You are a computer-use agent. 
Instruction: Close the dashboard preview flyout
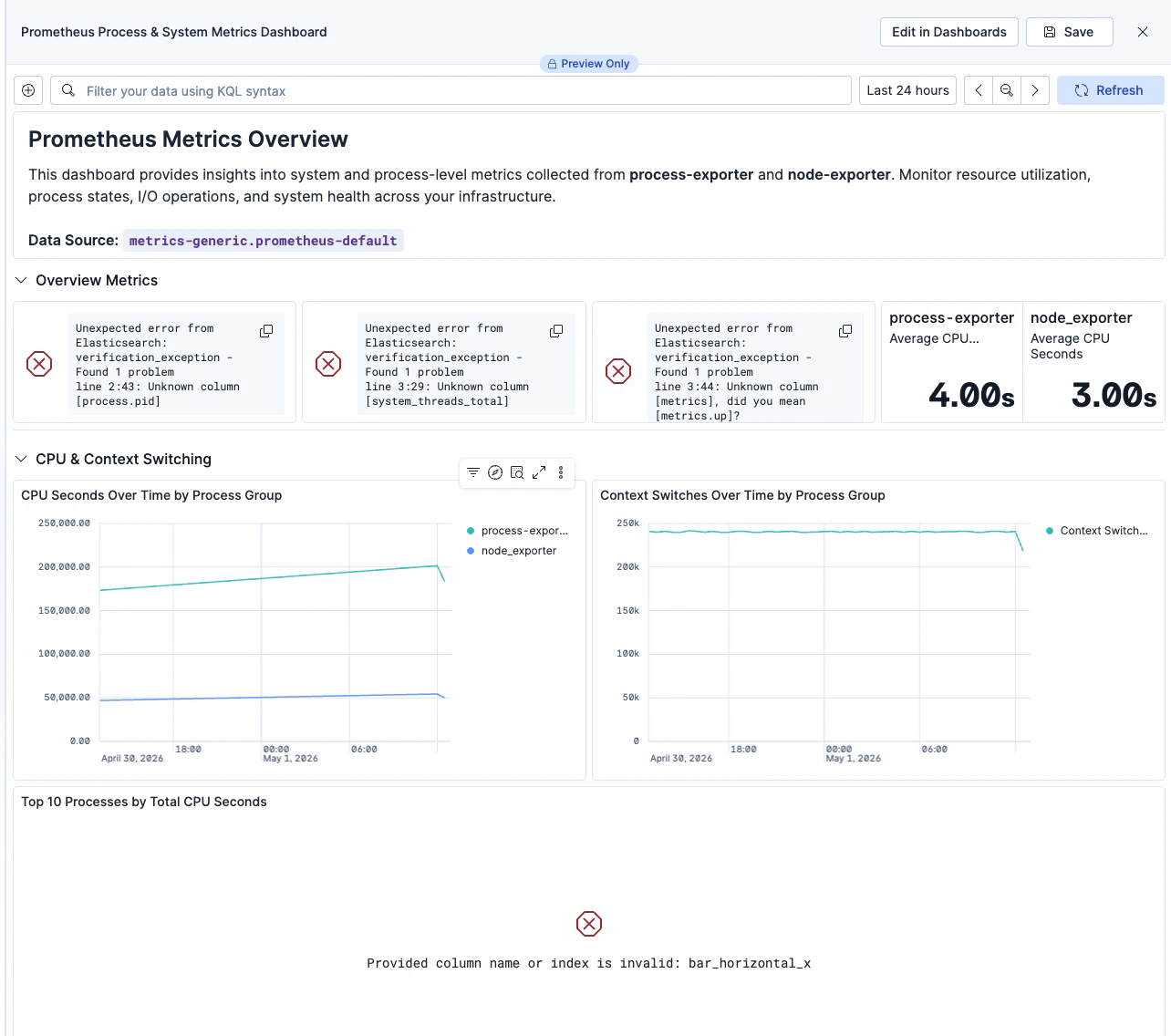click(x=1143, y=32)
